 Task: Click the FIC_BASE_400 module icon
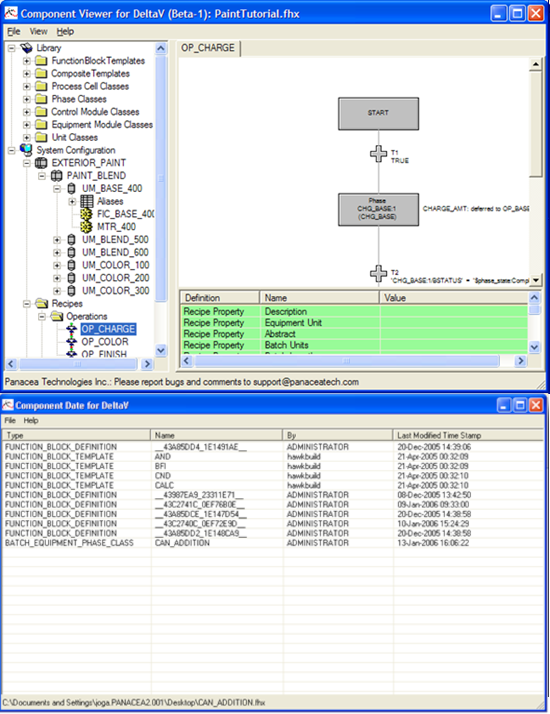[87, 214]
